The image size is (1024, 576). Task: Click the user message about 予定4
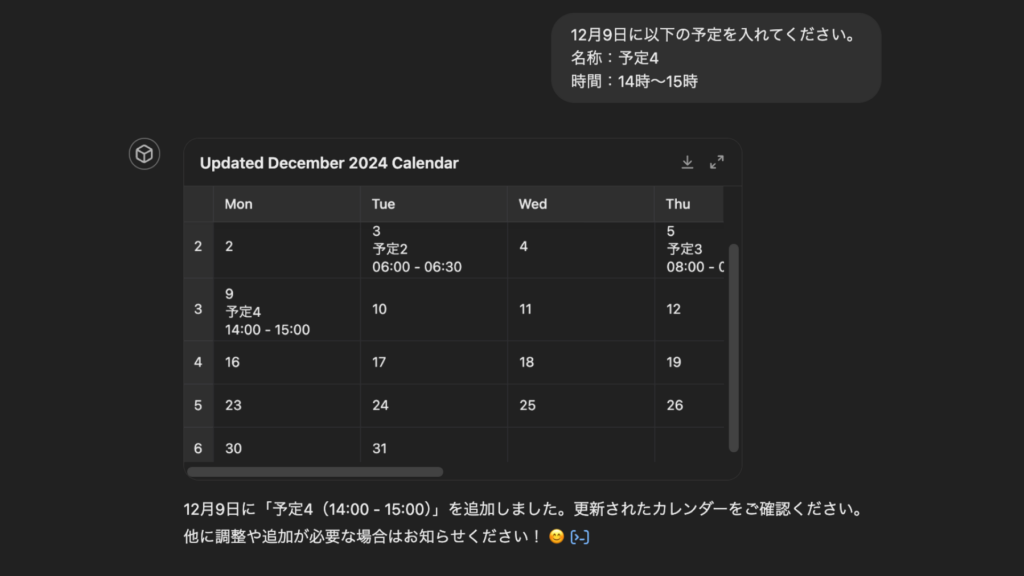715,58
